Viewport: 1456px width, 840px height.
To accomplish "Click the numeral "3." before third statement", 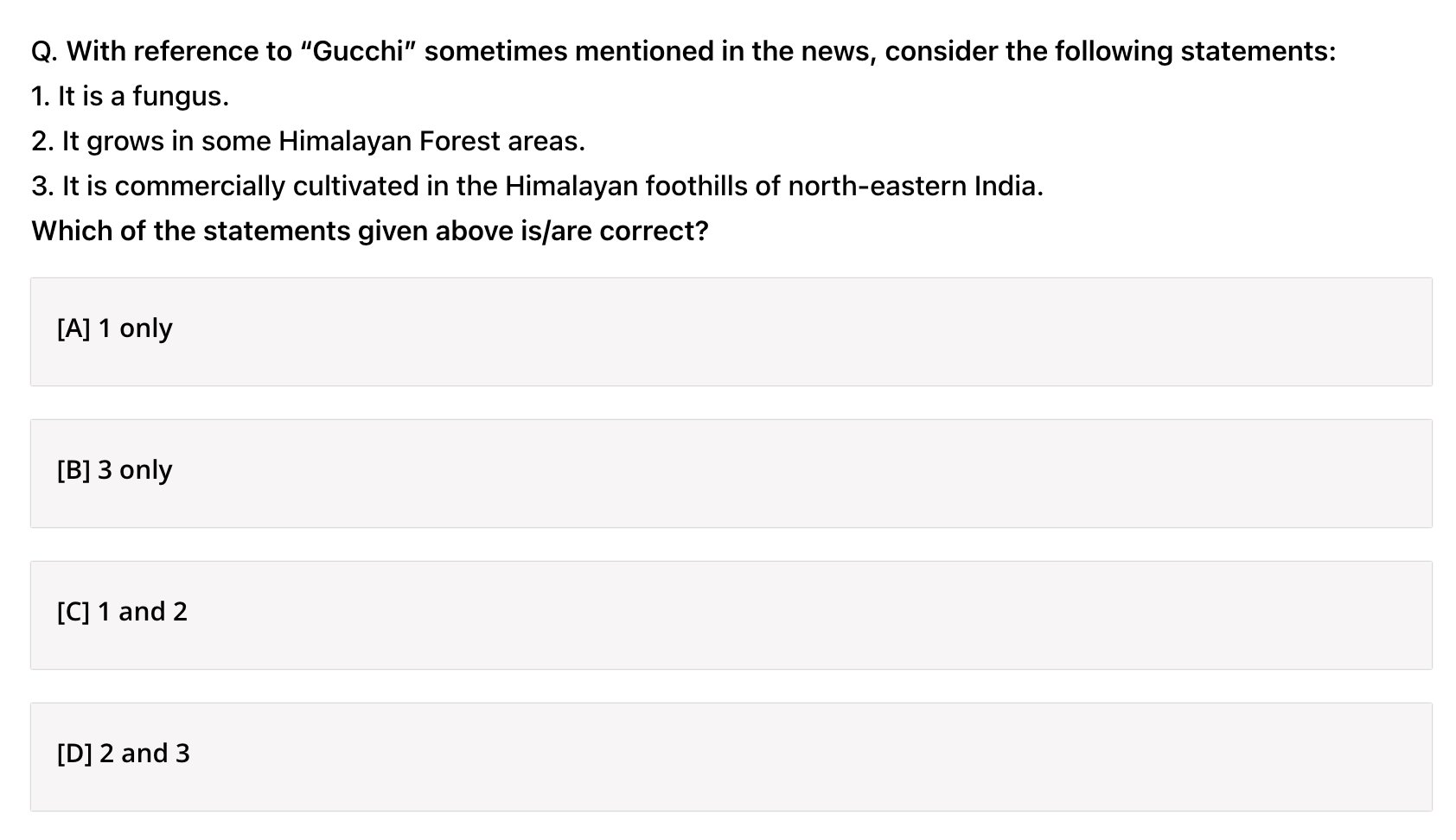I will tap(42, 187).
